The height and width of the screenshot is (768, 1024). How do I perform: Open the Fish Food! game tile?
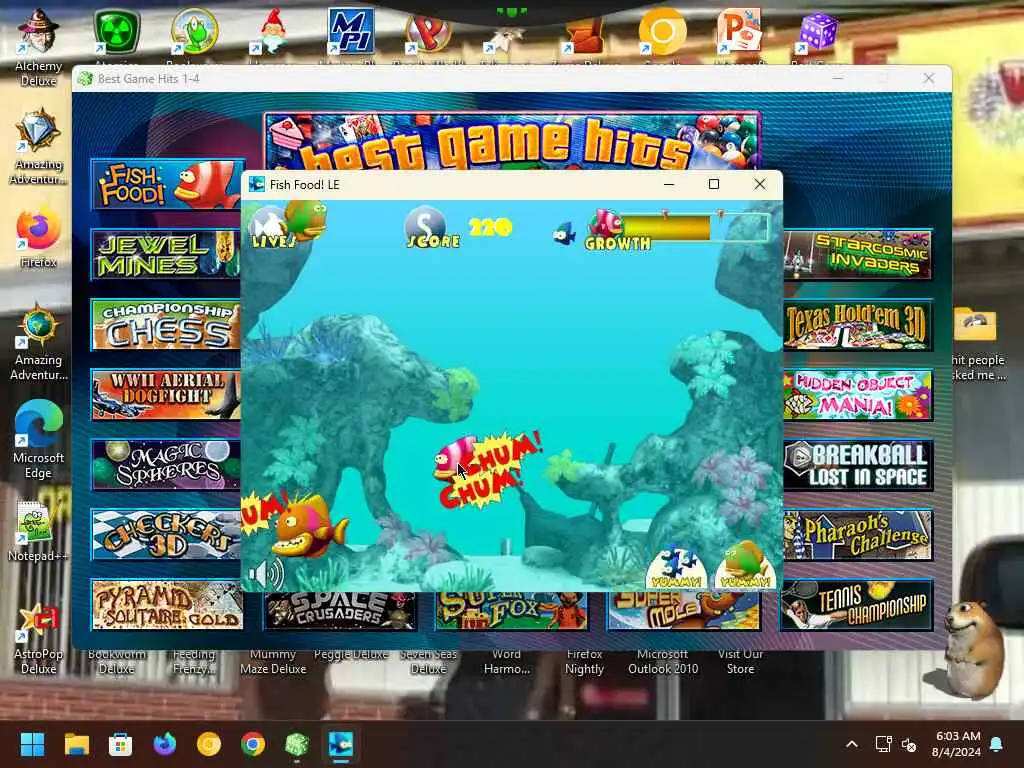167,185
